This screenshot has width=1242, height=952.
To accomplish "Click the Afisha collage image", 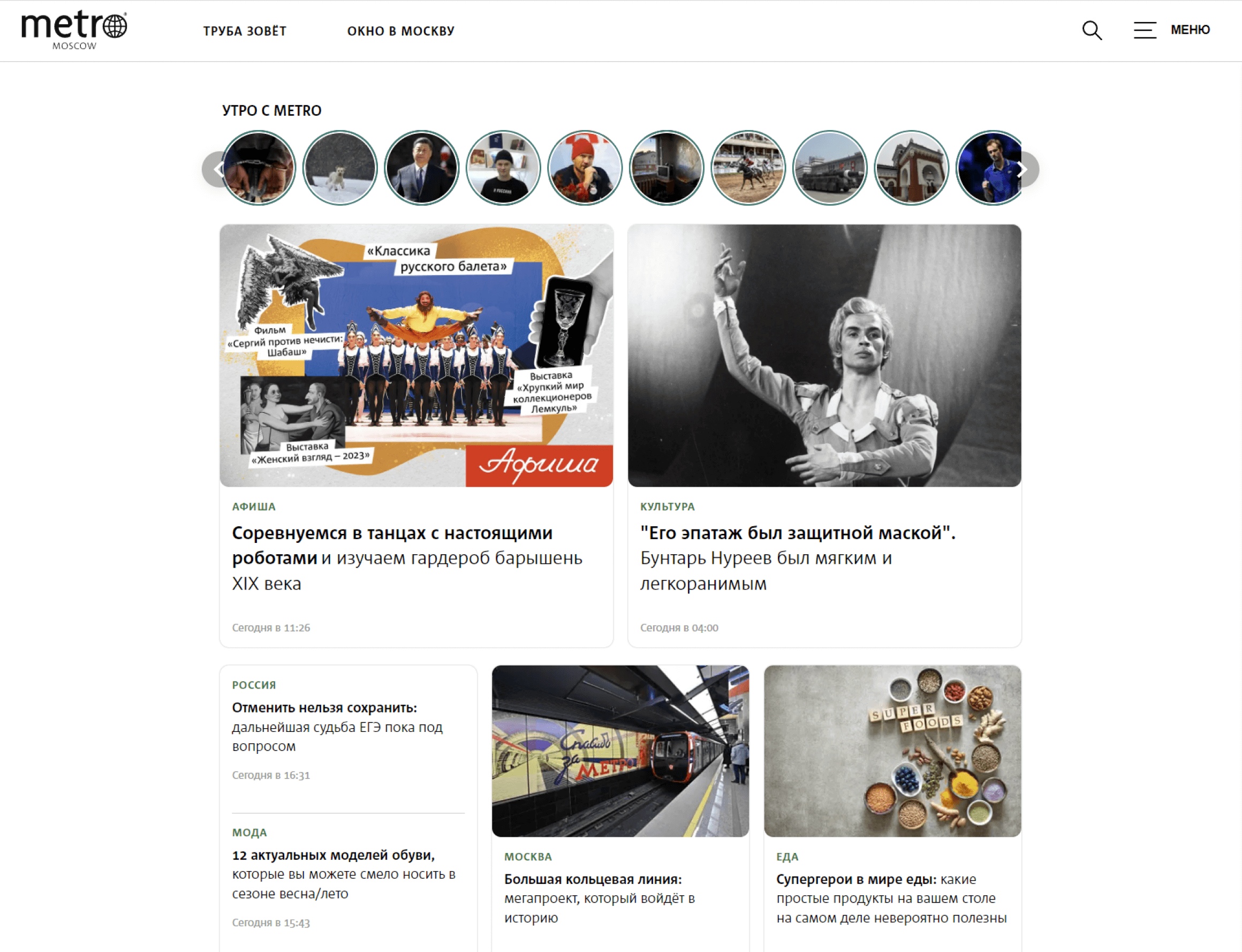I will 416,356.
